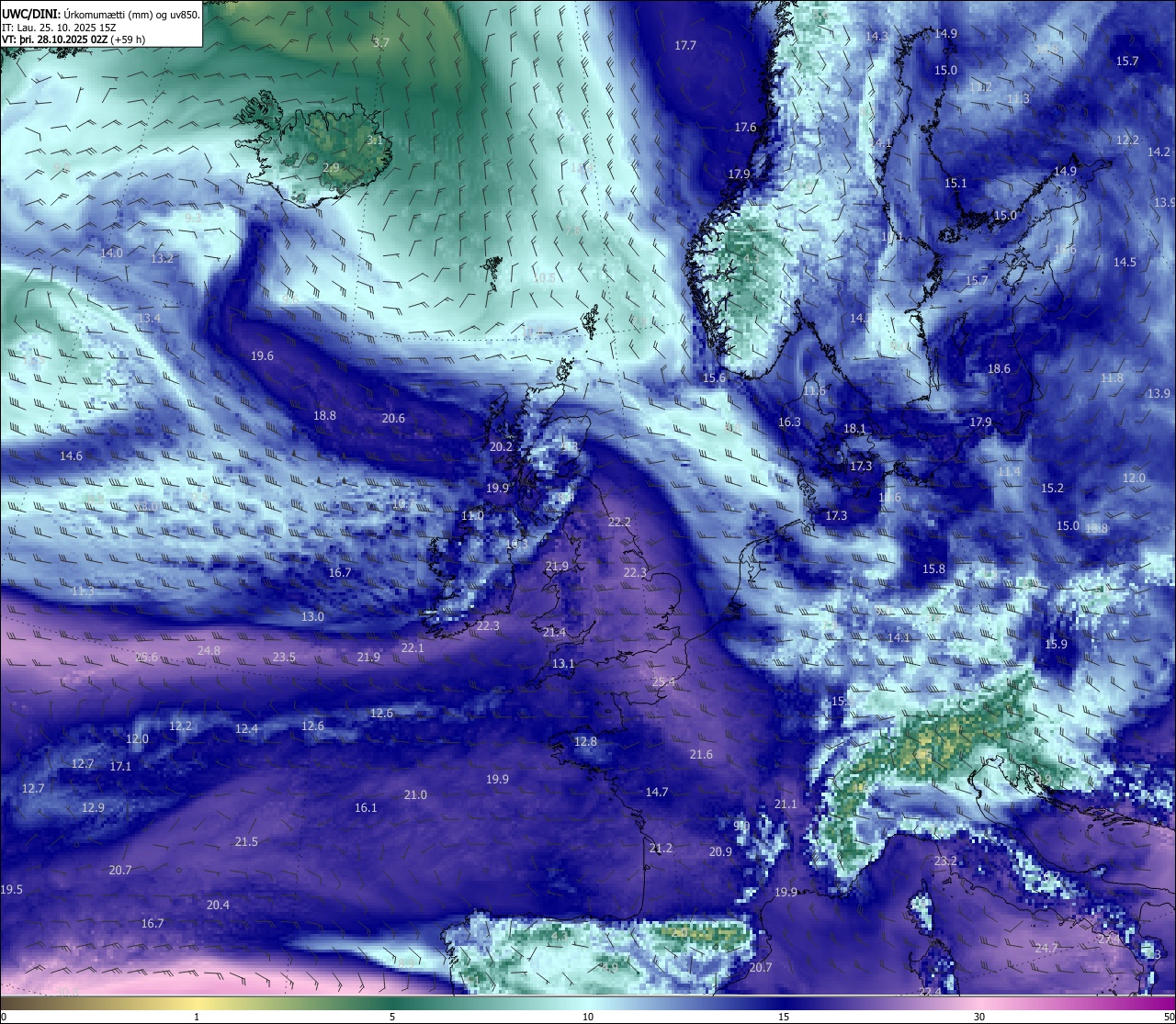The height and width of the screenshot is (1024, 1176).
Task: Click the 22.2 value over northern England
Action: click(x=619, y=522)
